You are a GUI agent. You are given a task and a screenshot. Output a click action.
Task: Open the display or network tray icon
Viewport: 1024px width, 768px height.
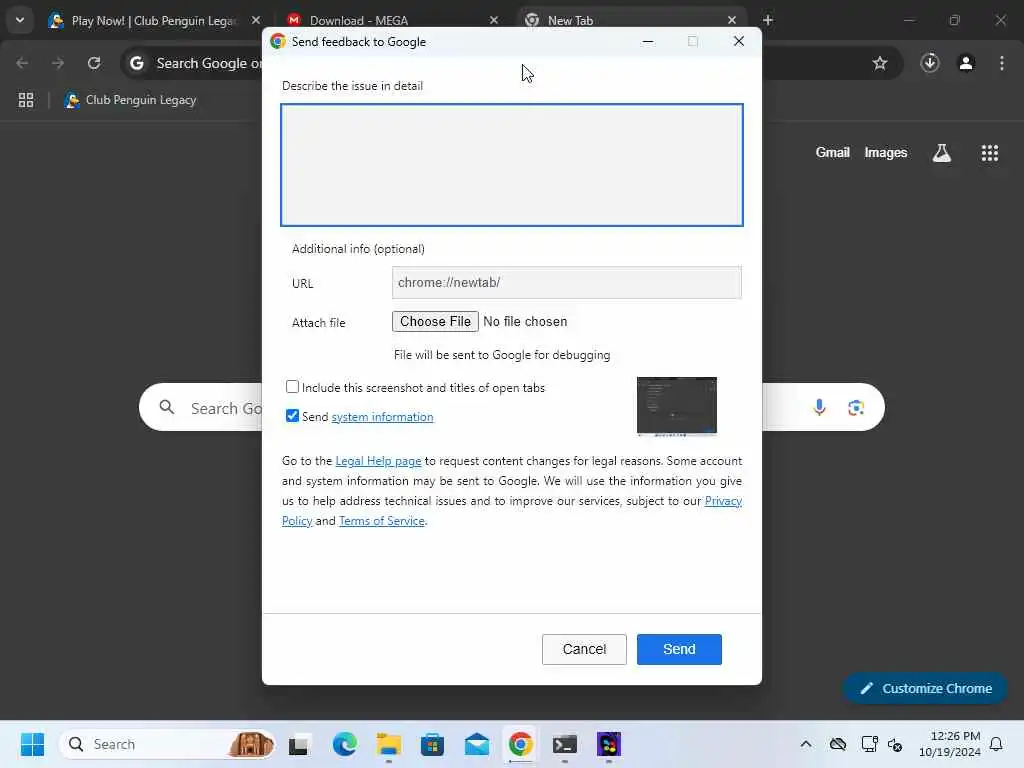click(869, 744)
